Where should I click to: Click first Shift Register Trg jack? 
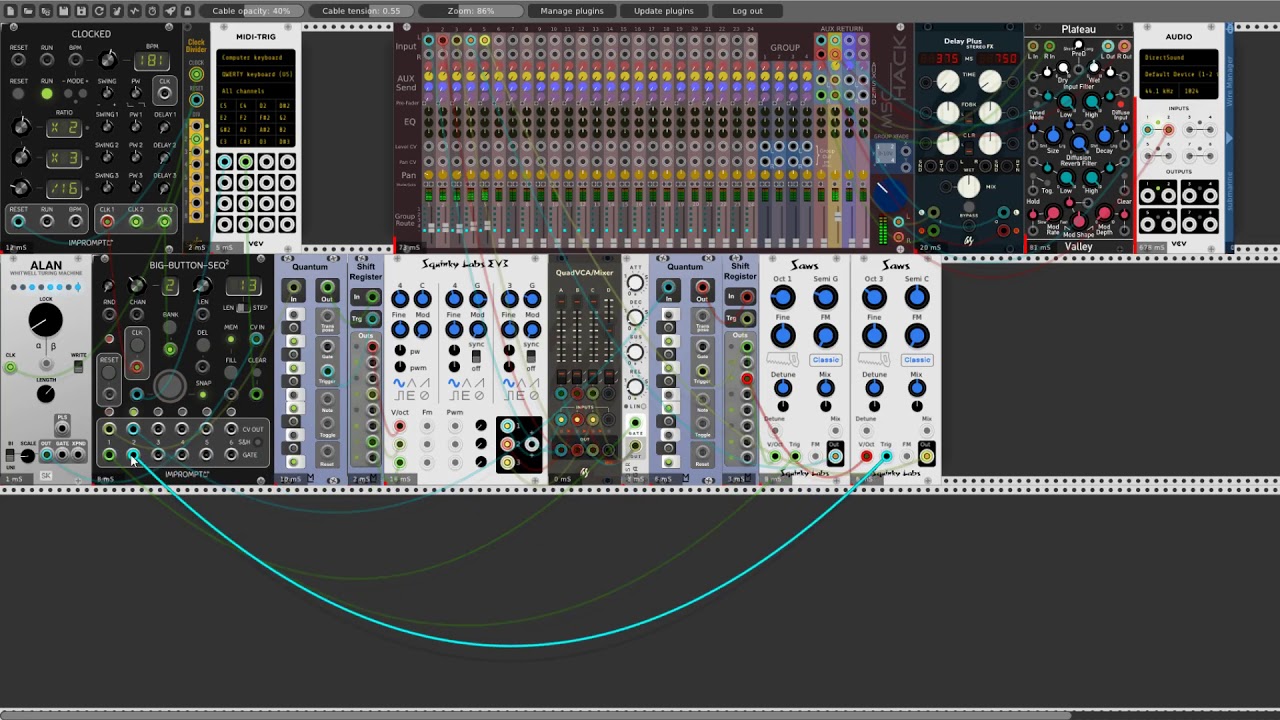[373, 319]
